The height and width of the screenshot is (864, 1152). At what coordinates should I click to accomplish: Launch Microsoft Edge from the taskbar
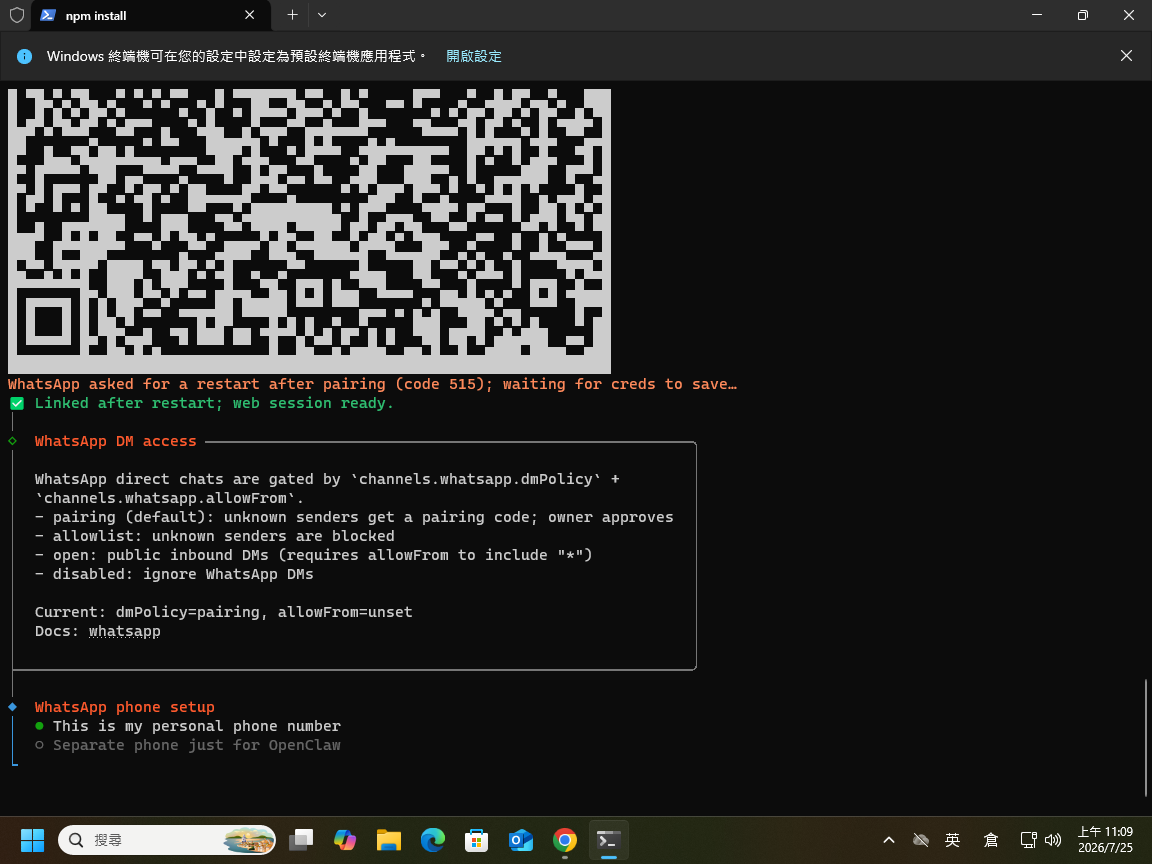433,840
